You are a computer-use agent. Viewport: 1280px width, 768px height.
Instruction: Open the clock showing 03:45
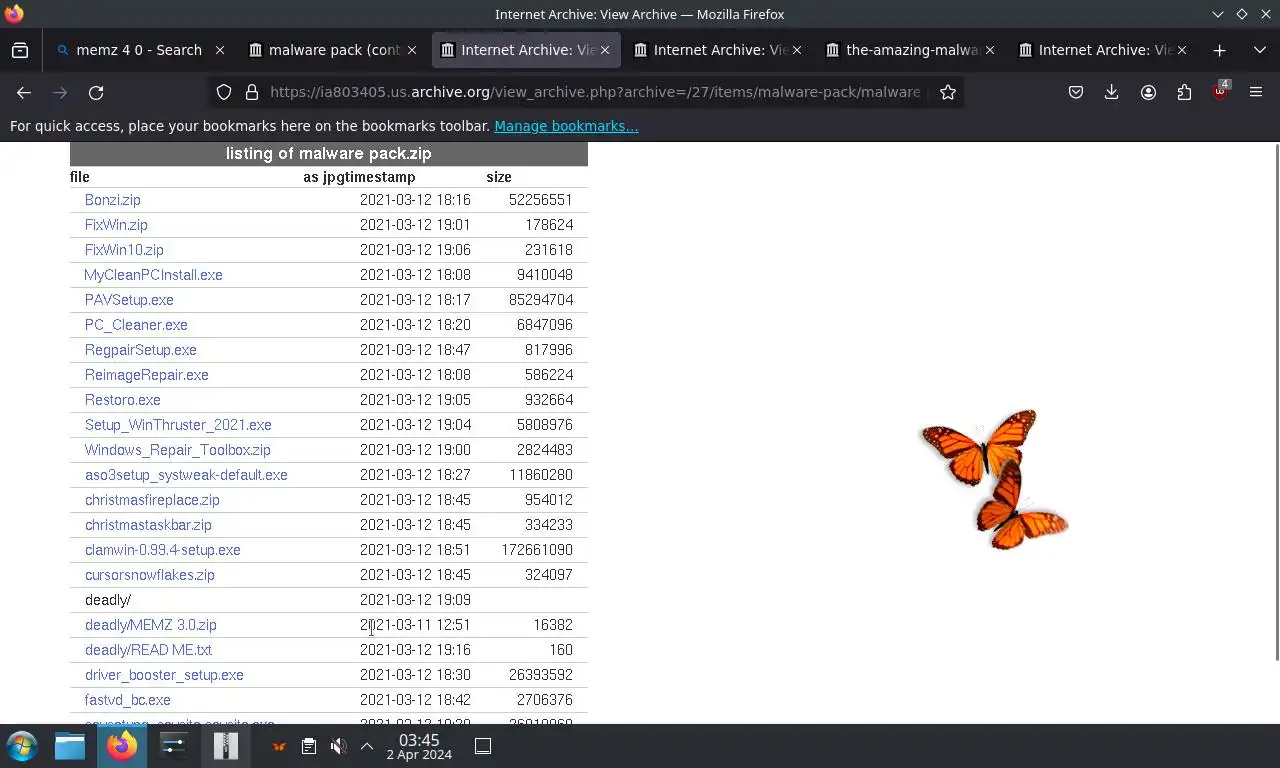click(419, 746)
